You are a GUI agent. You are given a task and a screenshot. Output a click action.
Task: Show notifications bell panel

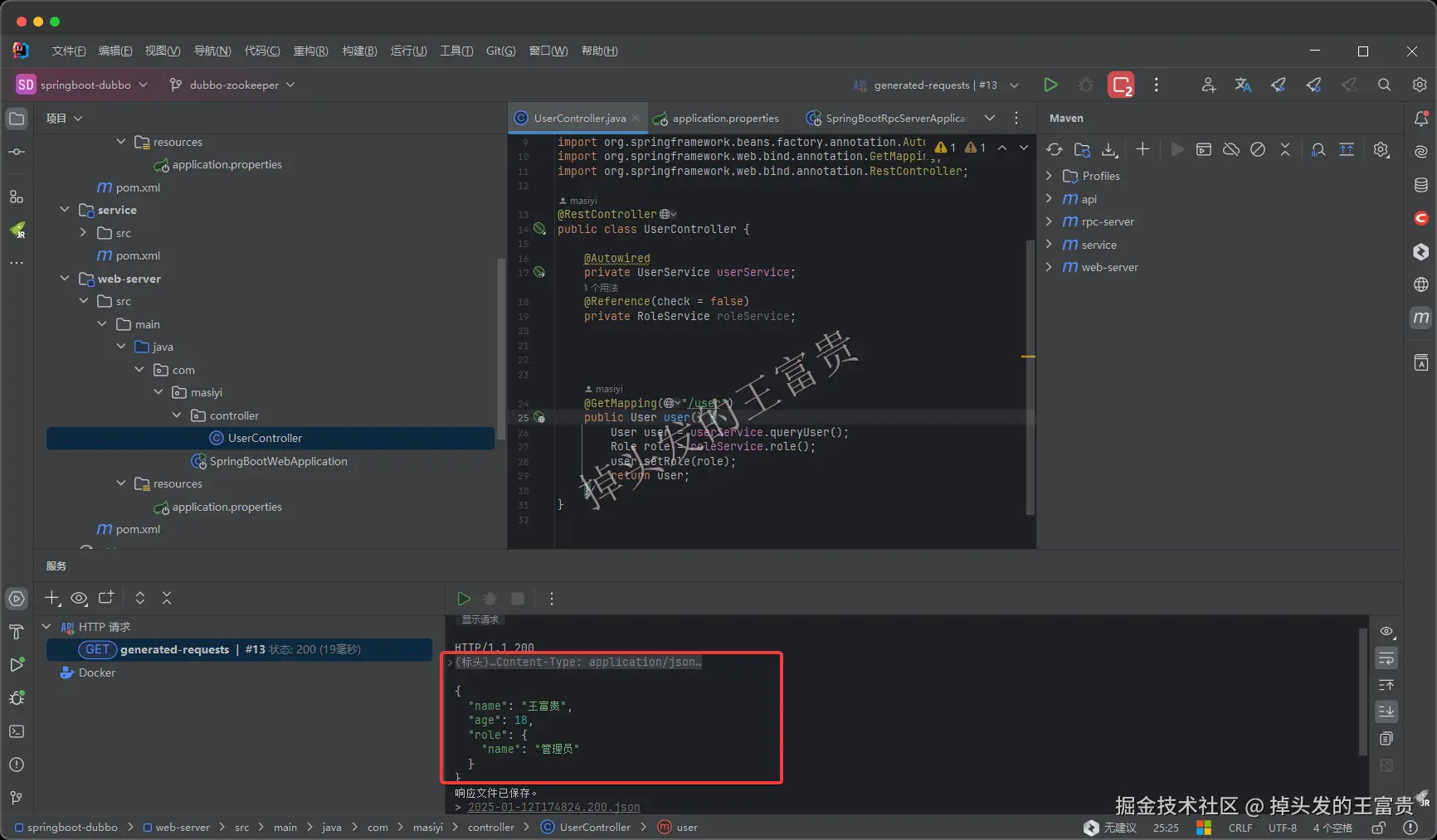1421,119
